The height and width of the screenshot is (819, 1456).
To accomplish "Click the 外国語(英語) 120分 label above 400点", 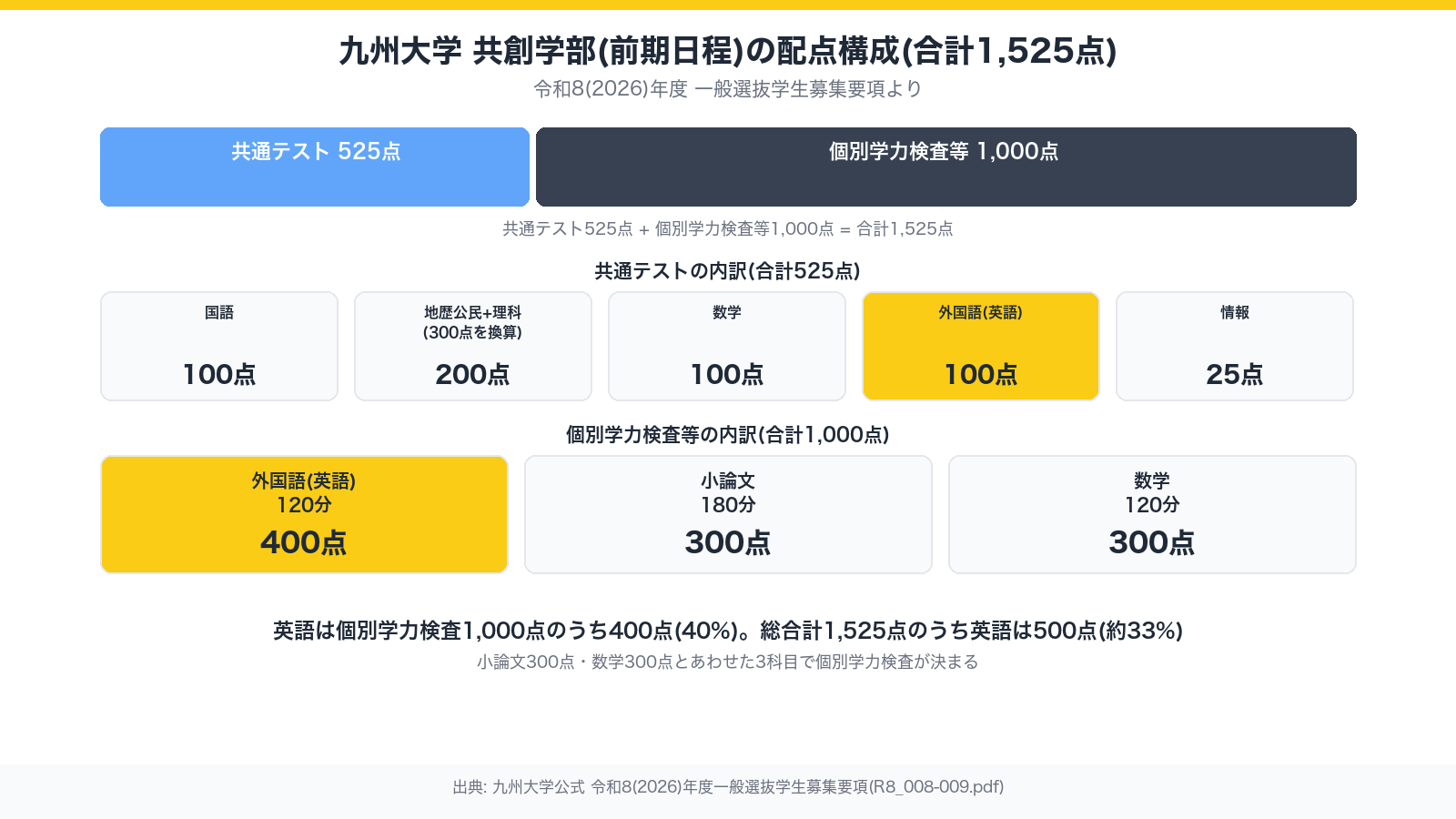I will (304, 492).
